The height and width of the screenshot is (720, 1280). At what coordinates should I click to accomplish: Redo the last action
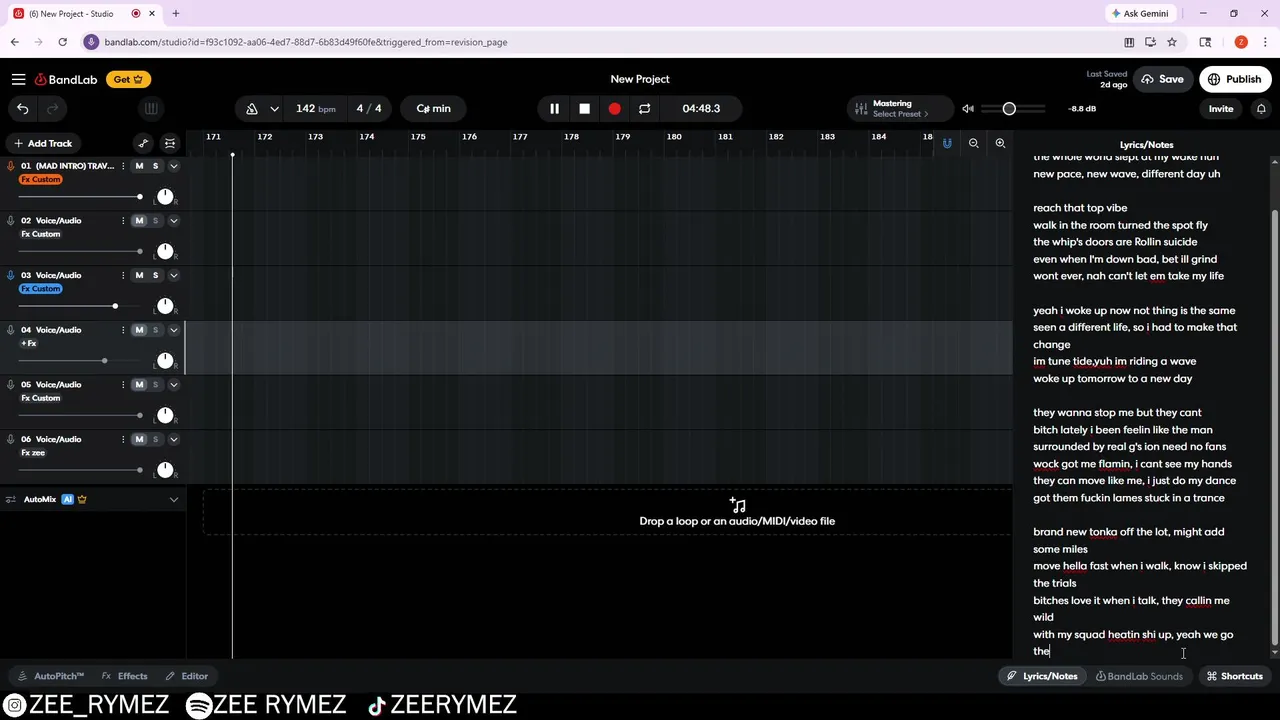[52, 108]
